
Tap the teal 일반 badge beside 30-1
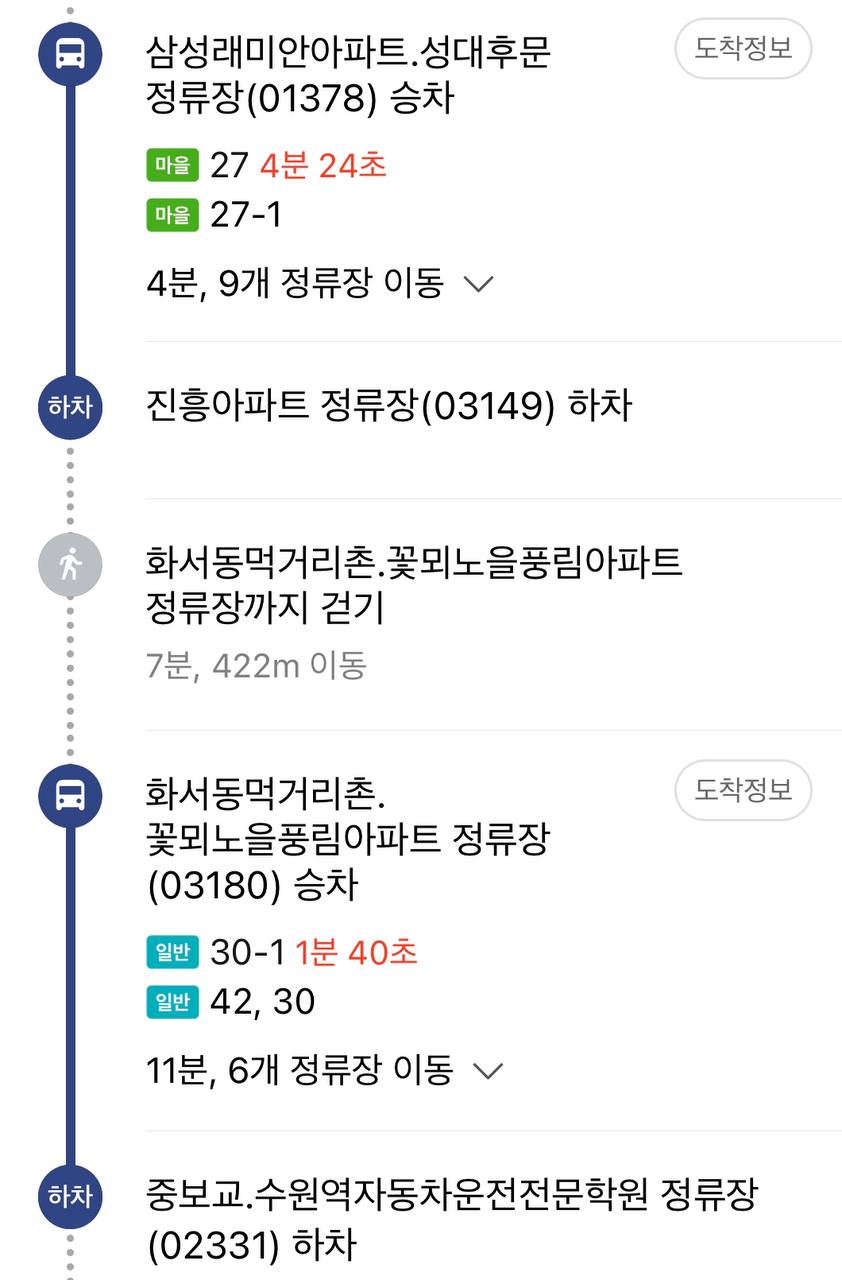pos(173,952)
